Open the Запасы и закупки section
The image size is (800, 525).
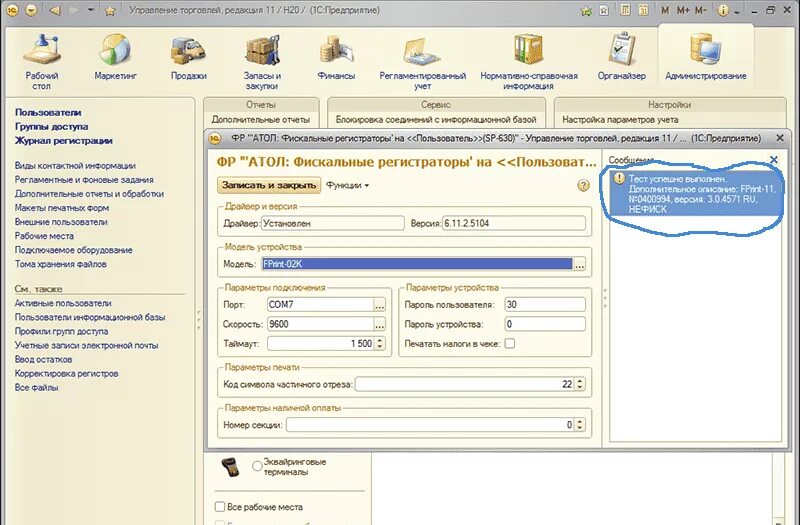pyautogui.click(x=262, y=62)
